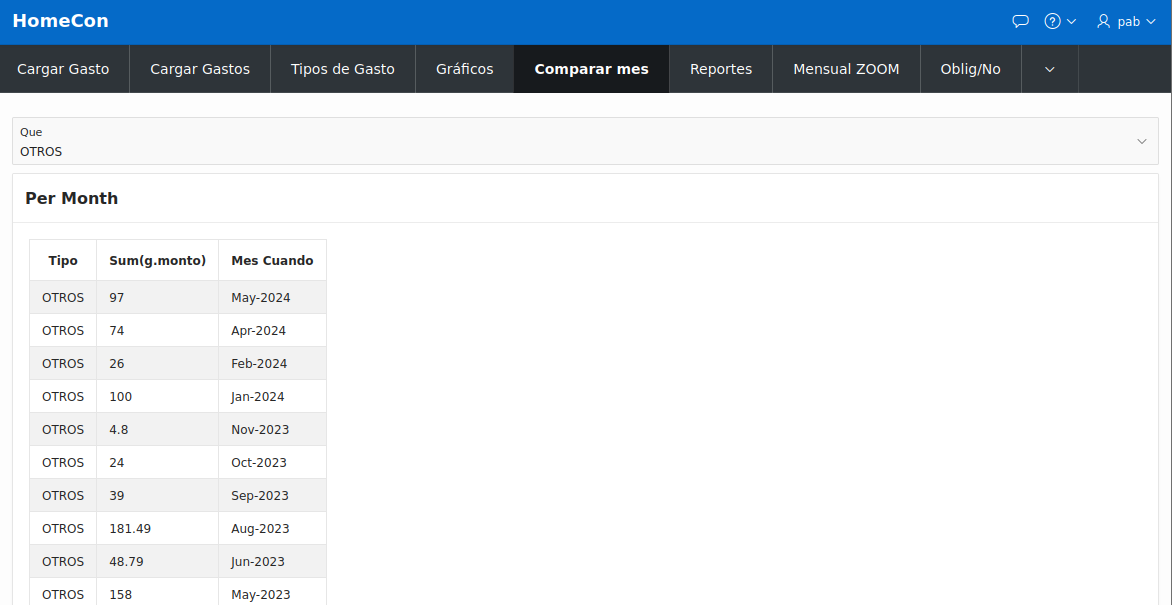Click the Tipo column header
This screenshot has width=1172, height=605.
(63, 260)
